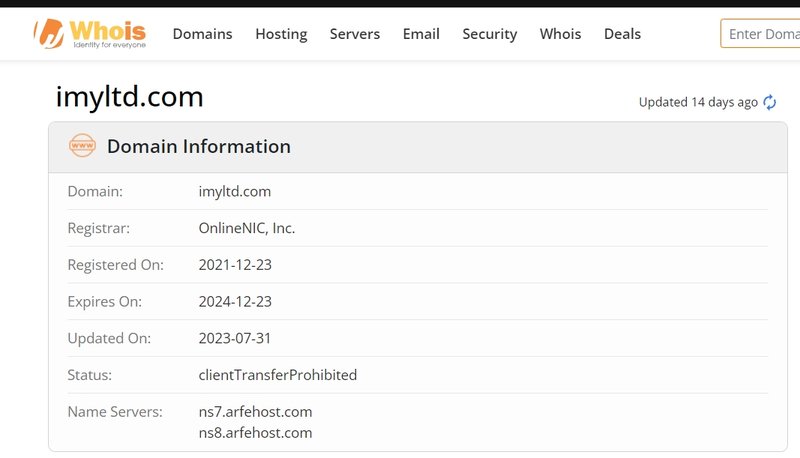Viewport: 800px width, 458px height.
Task: Click the orange www globe icon
Action: click(x=82, y=146)
